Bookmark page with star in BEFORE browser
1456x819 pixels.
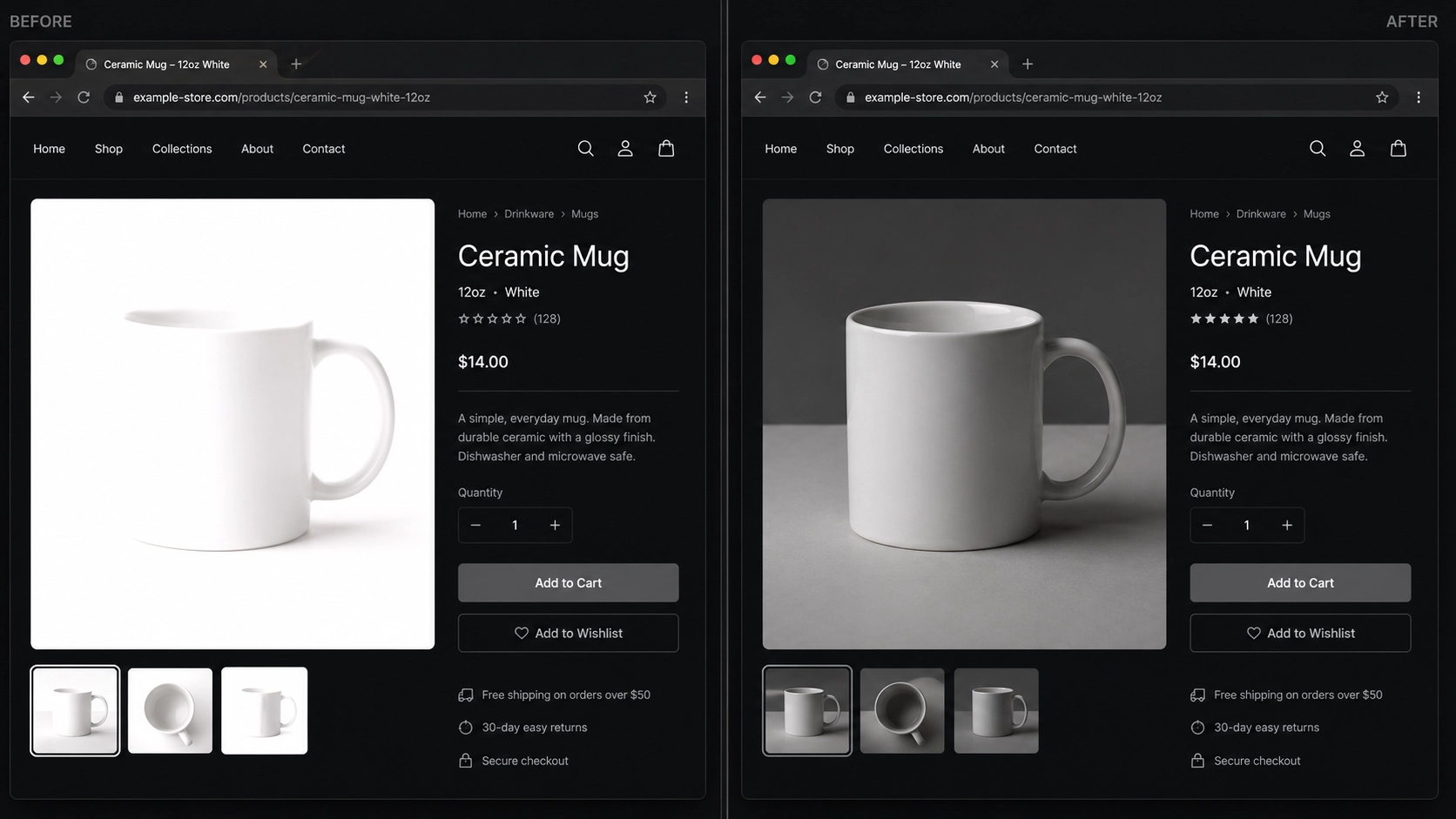(650, 97)
